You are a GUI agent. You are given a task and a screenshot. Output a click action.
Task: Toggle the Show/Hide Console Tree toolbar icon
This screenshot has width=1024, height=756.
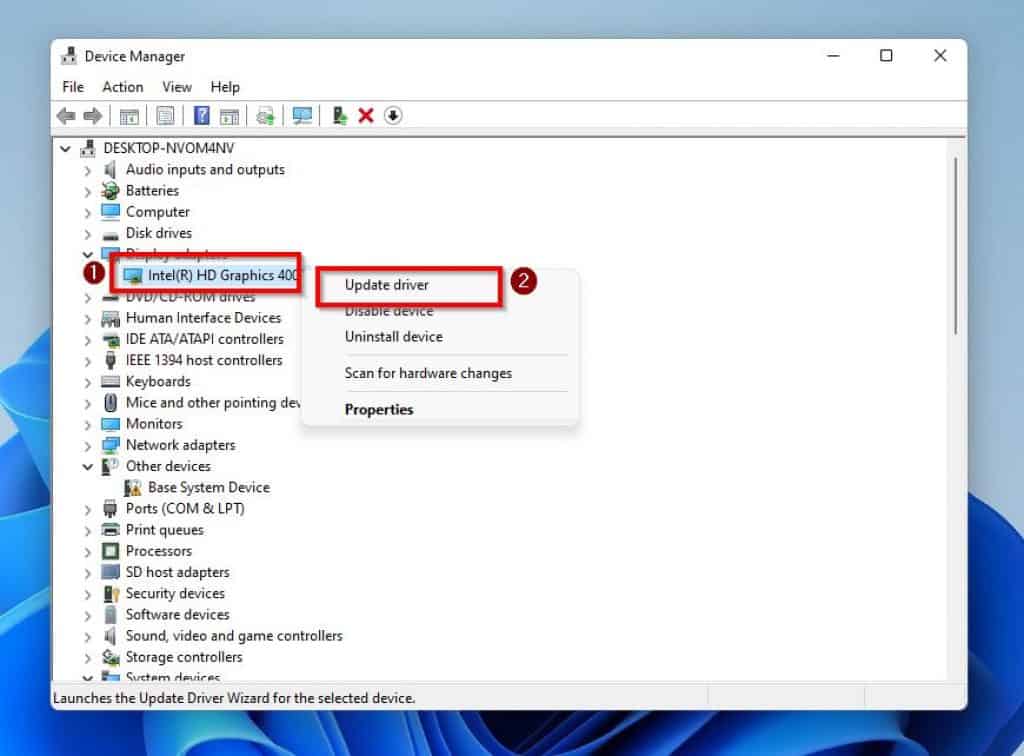(x=129, y=116)
